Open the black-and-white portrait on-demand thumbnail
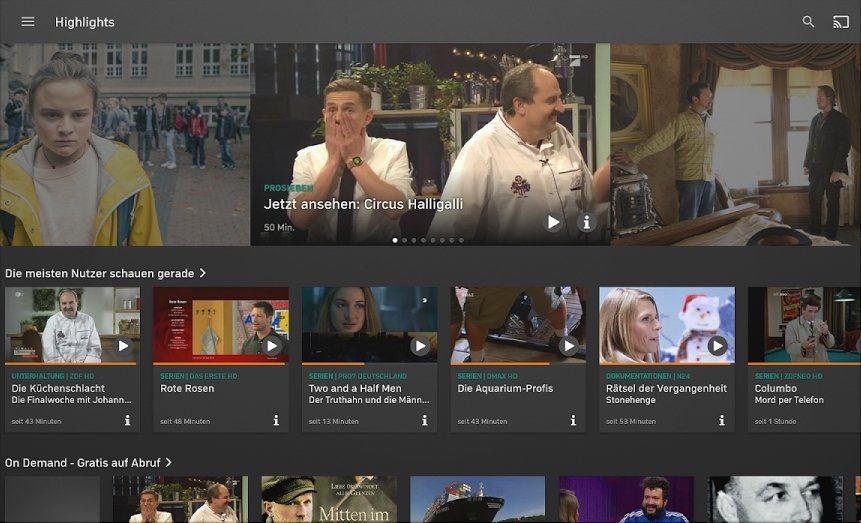This screenshot has height=523, width=861. click(x=775, y=499)
